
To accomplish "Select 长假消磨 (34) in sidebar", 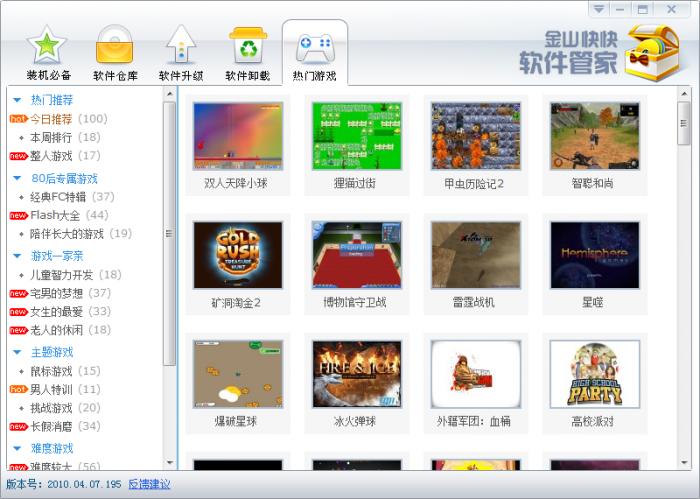I will pyautogui.click(x=65, y=426).
